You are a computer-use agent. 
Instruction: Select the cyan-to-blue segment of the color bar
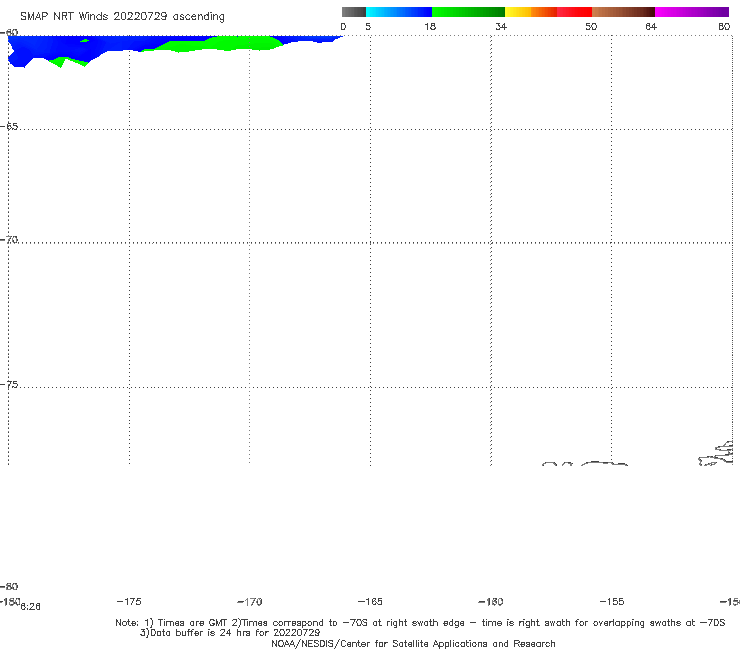click(x=399, y=12)
